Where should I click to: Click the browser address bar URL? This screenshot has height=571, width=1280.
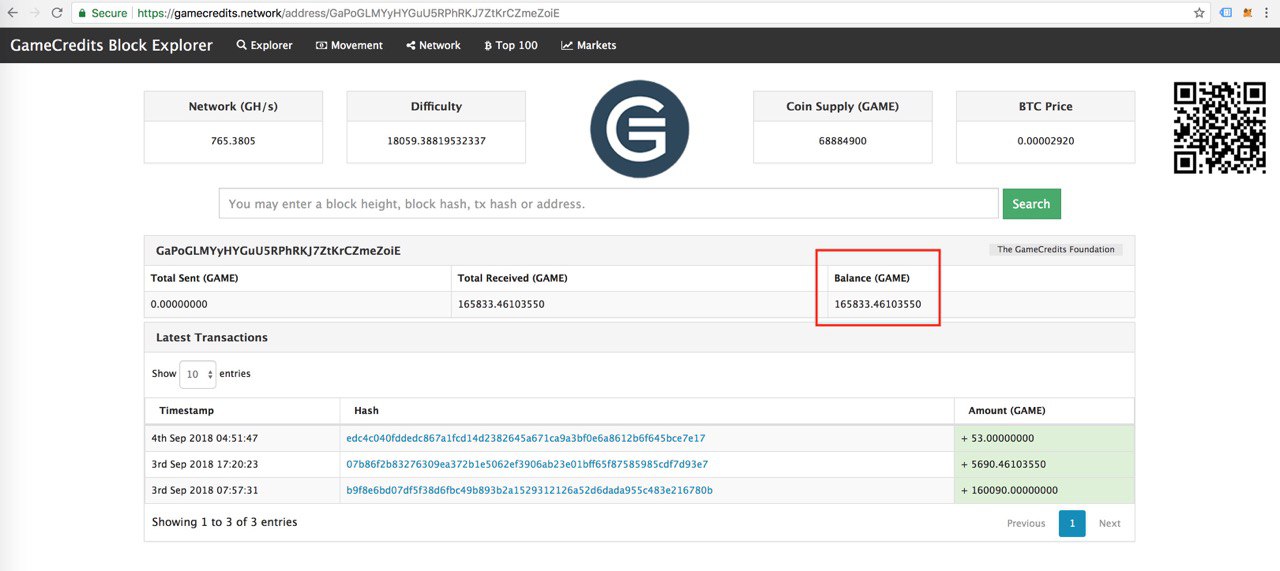[x=348, y=13]
